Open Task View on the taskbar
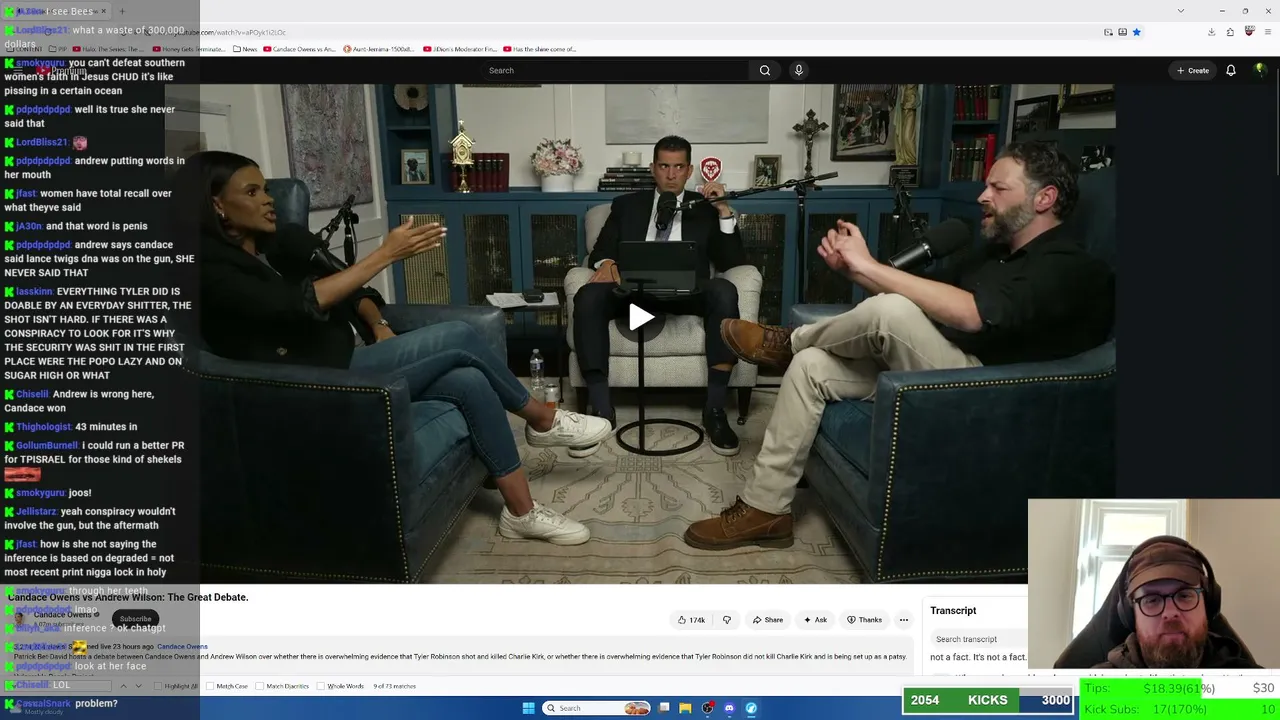The width and height of the screenshot is (1280, 720). (664, 708)
